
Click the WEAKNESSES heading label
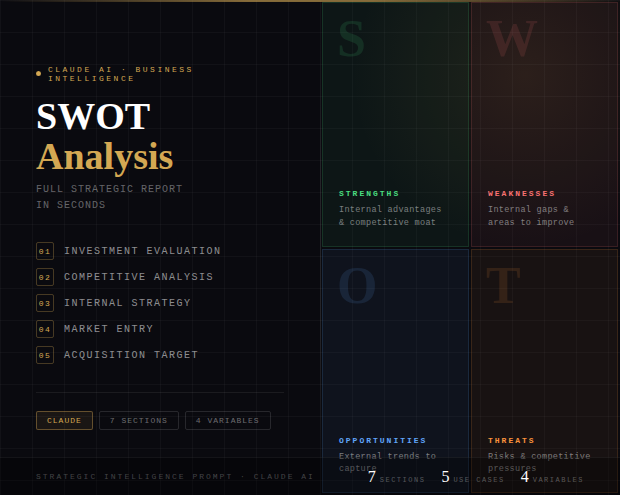[521, 194]
